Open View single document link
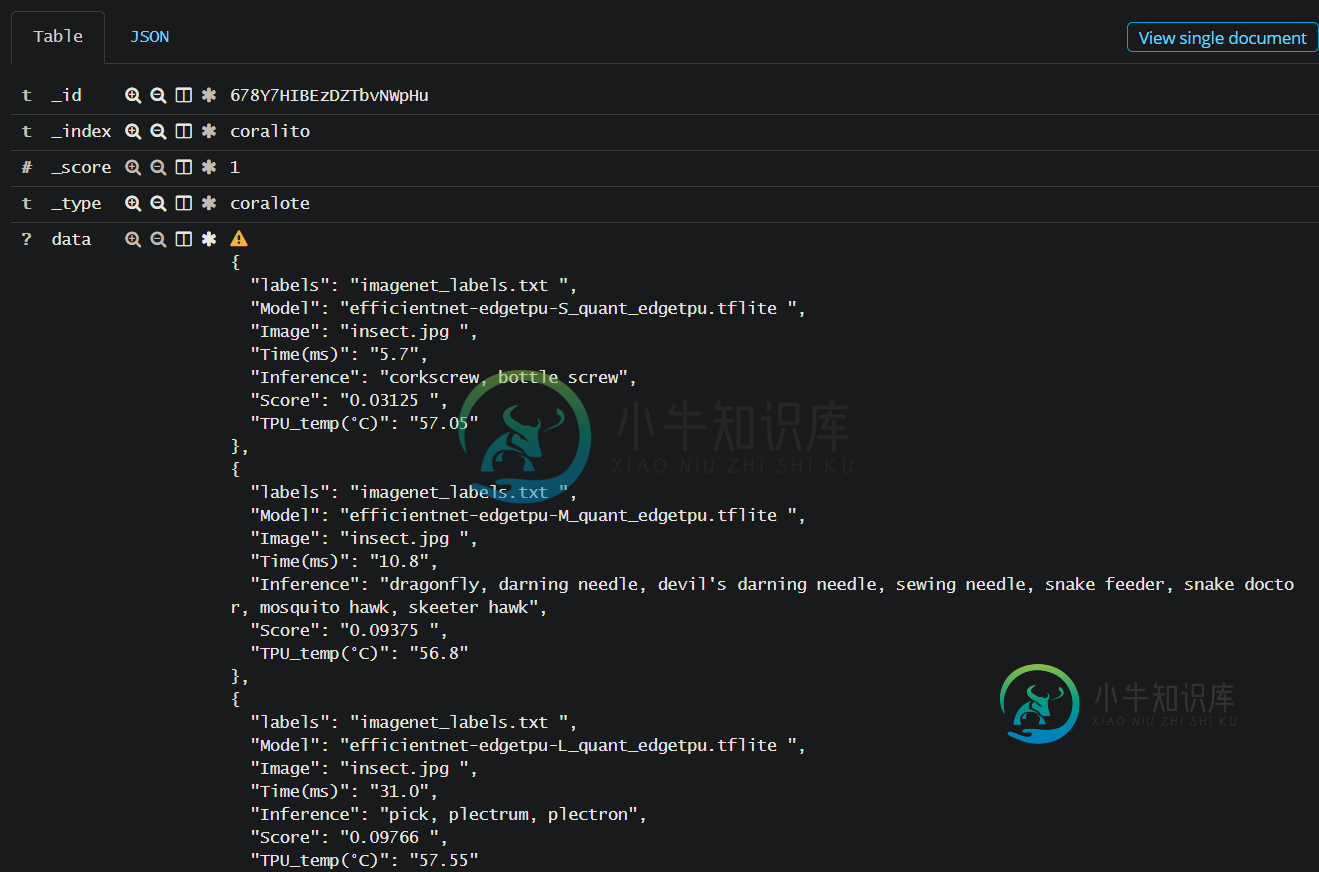The width and height of the screenshot is (1319, 872). pos(1222,37)
